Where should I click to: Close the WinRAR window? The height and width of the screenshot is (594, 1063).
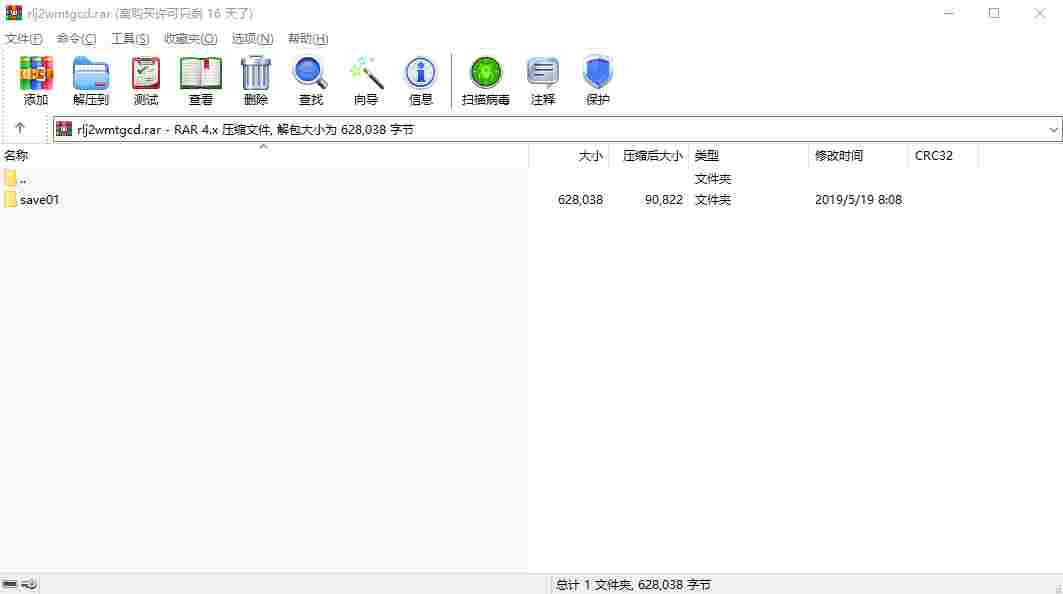point(1039,13)
